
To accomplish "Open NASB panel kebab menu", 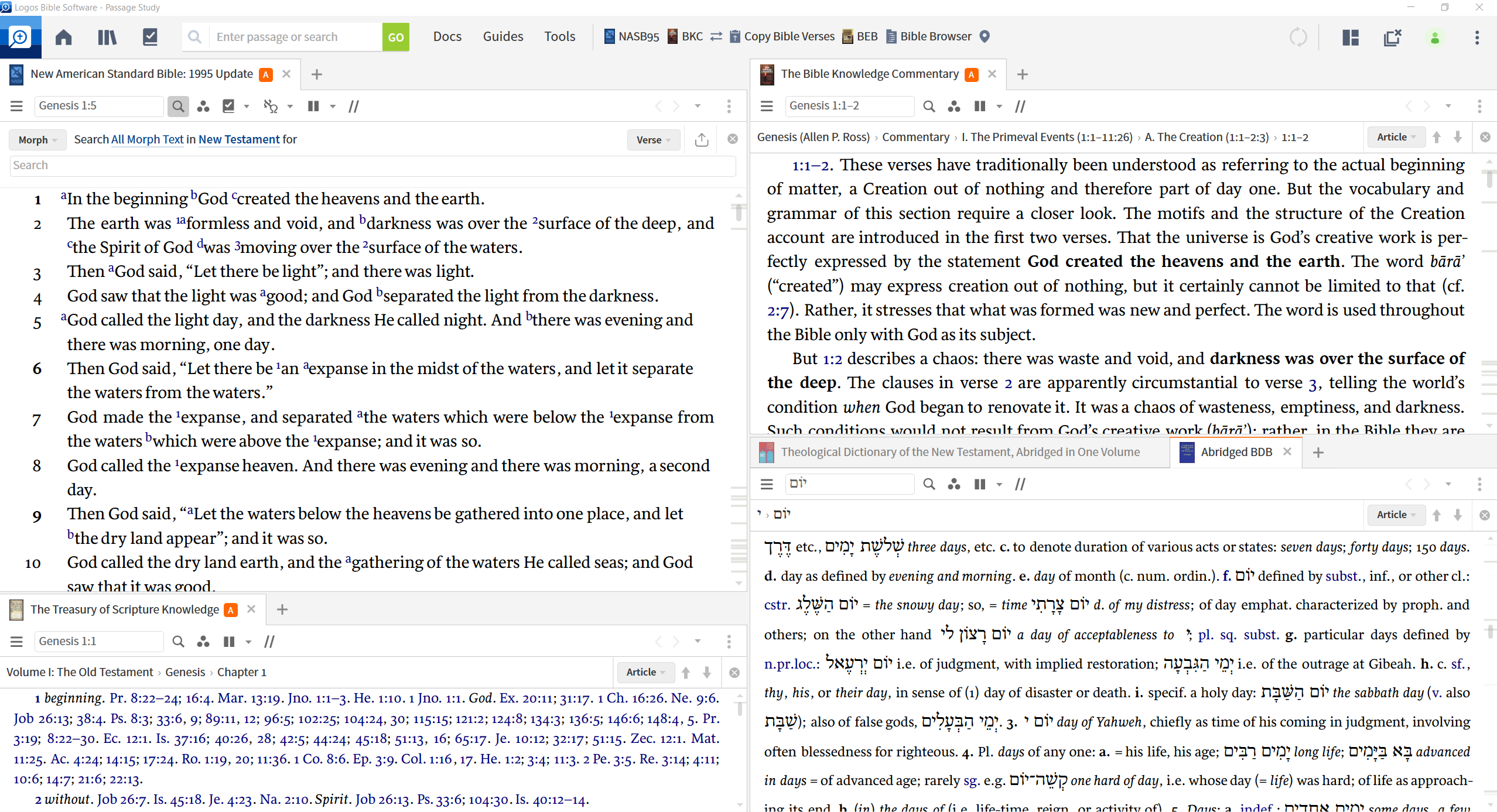I will (729, 106).
